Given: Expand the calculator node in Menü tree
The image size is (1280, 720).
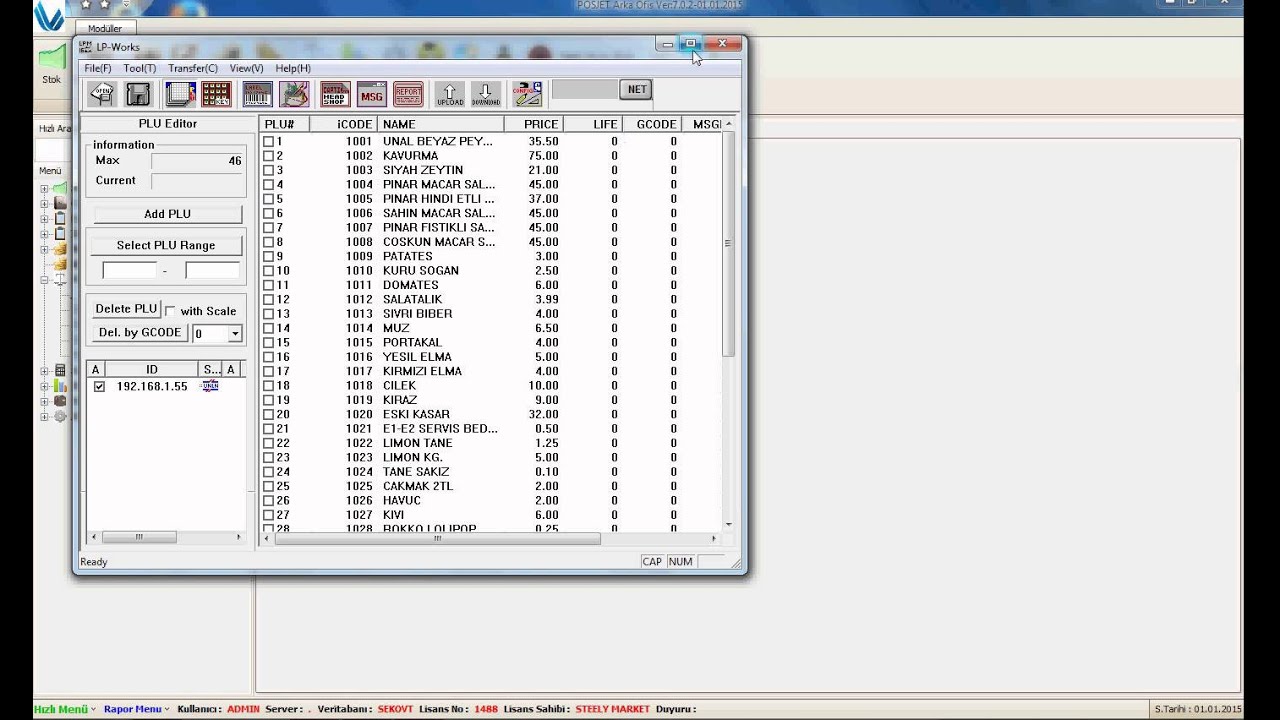Looking at the screenshot, I should click(x=44, y=371).
